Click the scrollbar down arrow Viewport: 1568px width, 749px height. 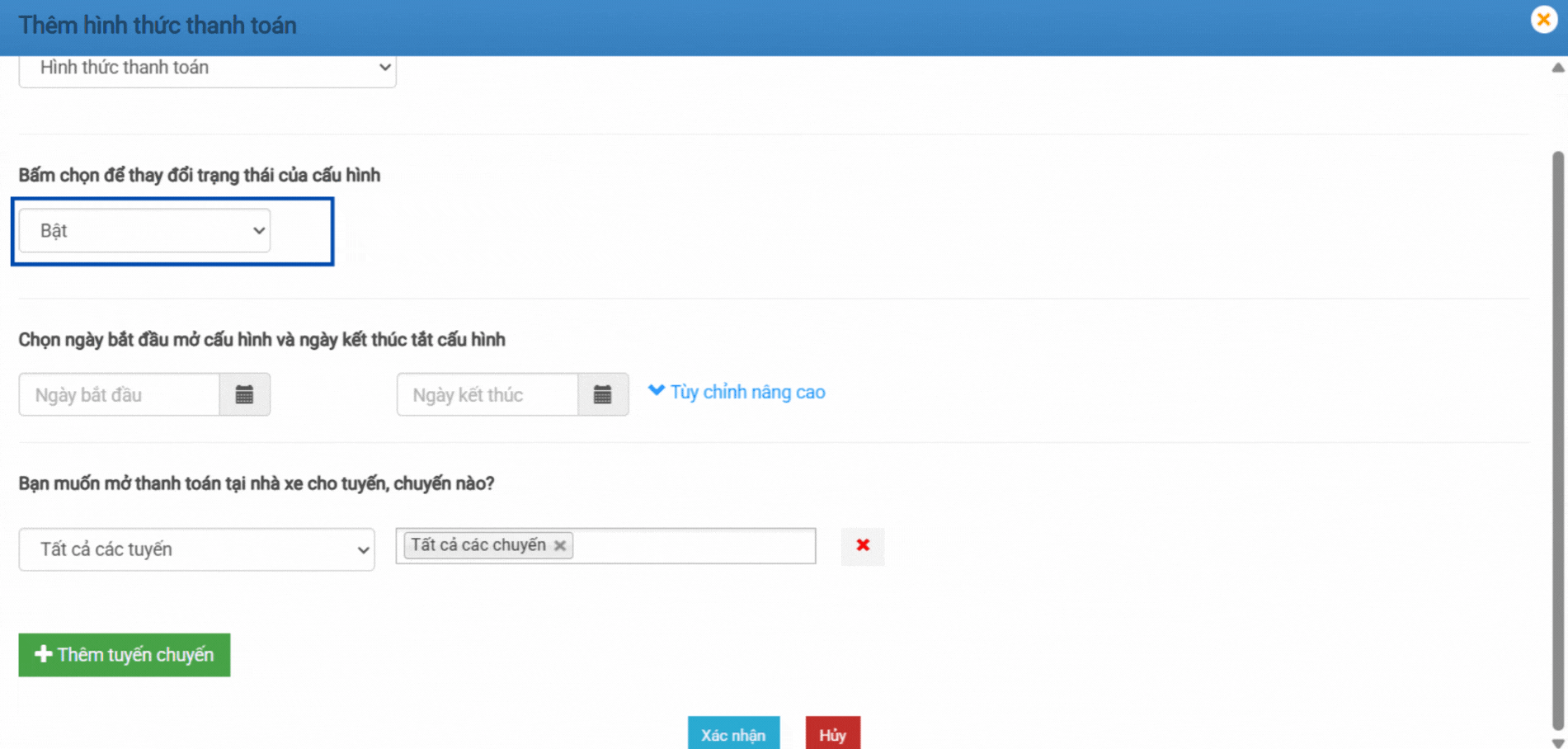coord(1558,742)
